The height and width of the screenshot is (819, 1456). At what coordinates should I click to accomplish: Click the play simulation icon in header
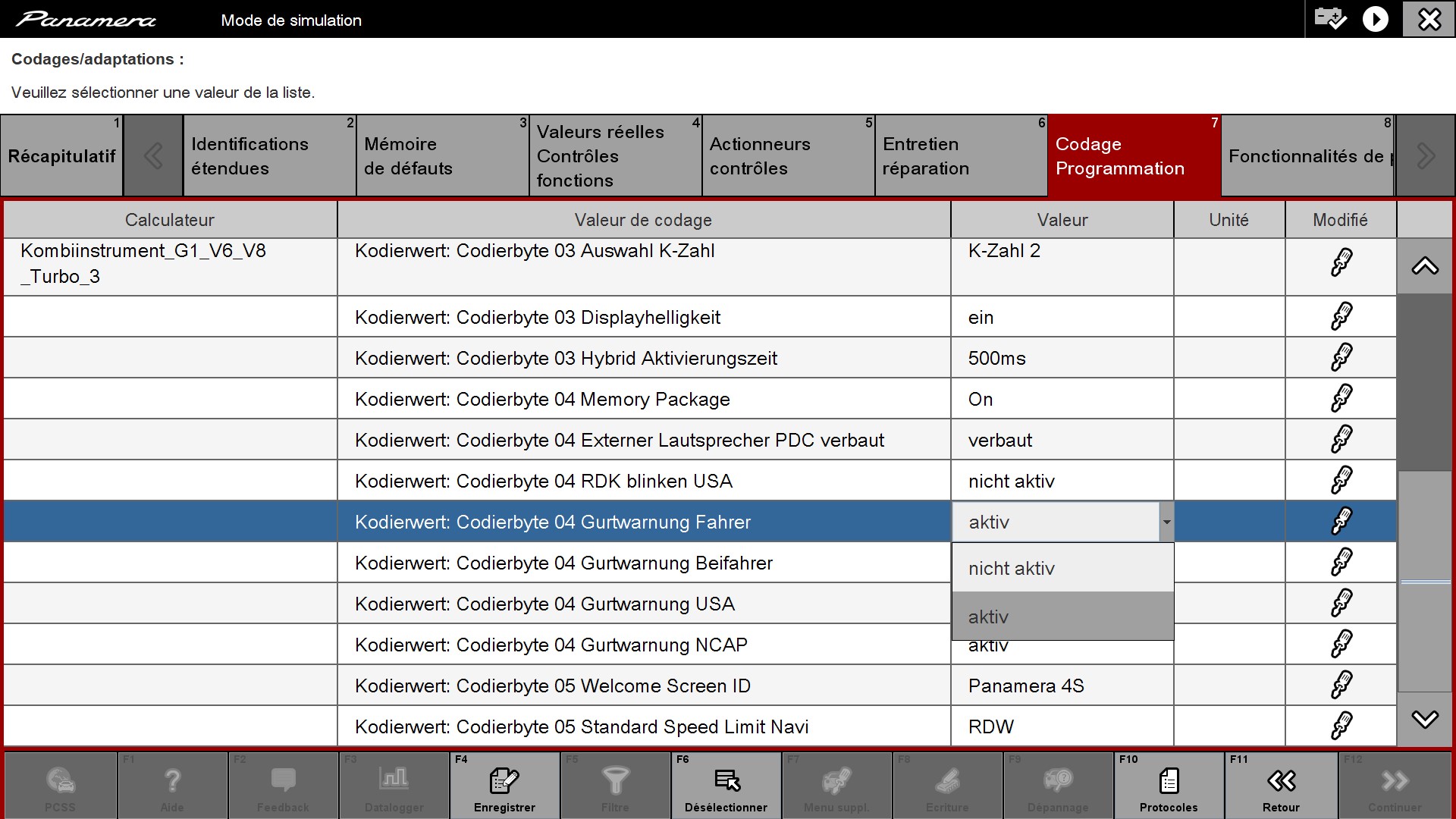coord(1375,19)
